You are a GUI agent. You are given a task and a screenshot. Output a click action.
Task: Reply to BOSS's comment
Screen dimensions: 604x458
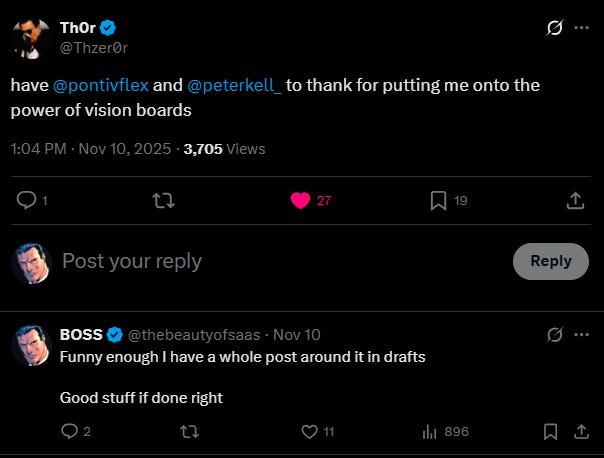click(70, 432)
